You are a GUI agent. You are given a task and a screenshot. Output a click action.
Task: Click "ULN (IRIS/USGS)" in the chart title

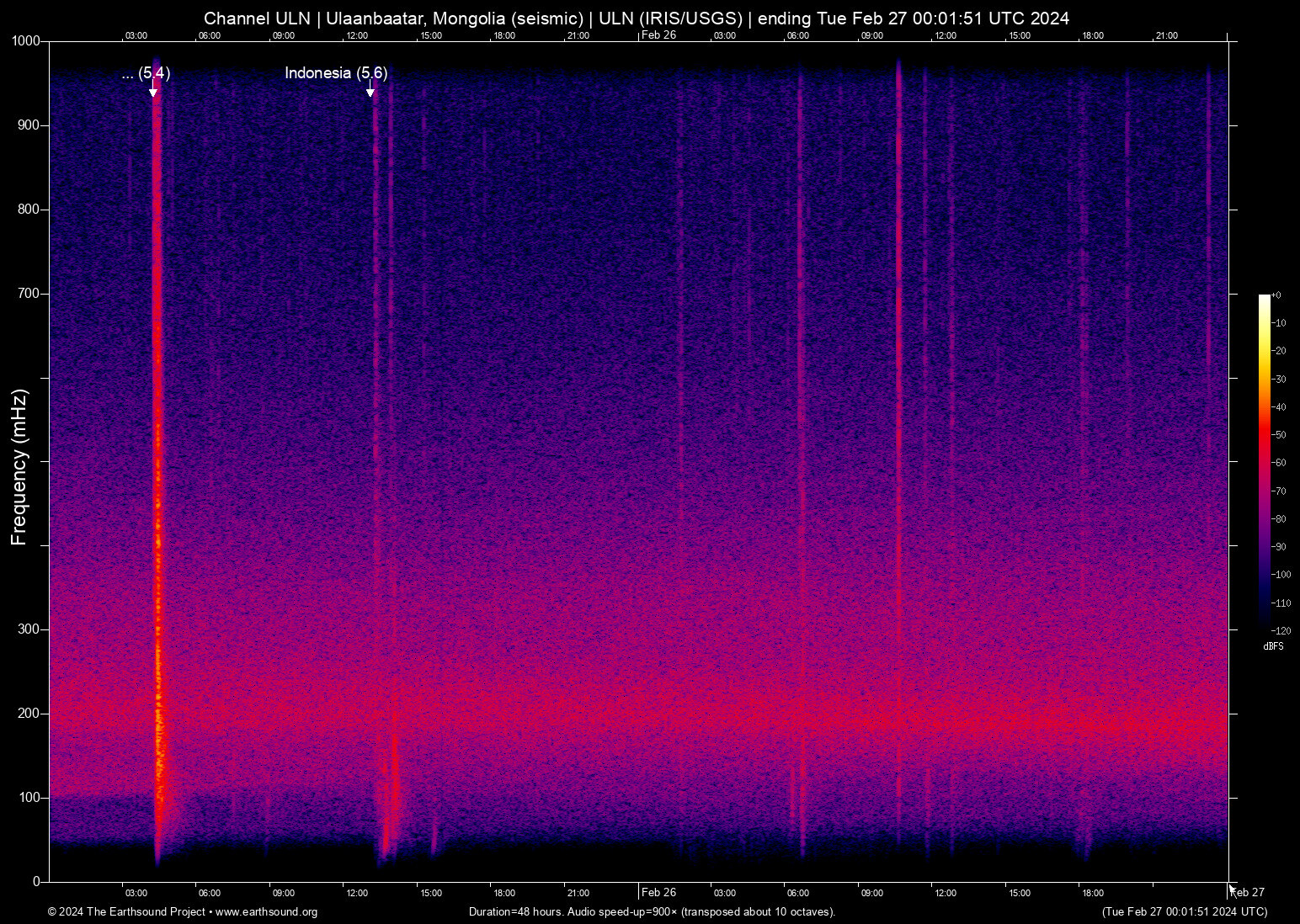[670, 19]
